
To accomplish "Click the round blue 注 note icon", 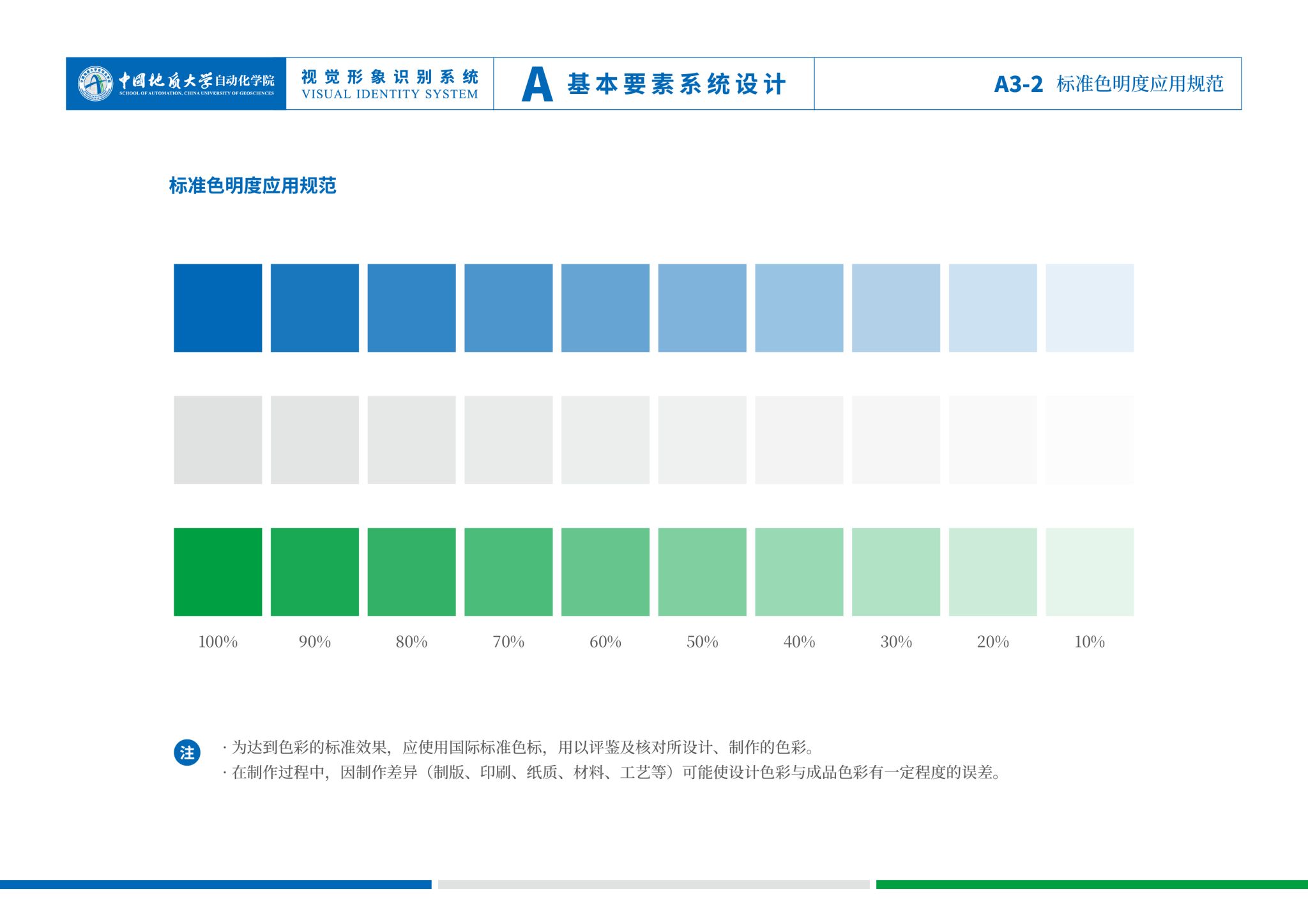I will click(187, 753).
